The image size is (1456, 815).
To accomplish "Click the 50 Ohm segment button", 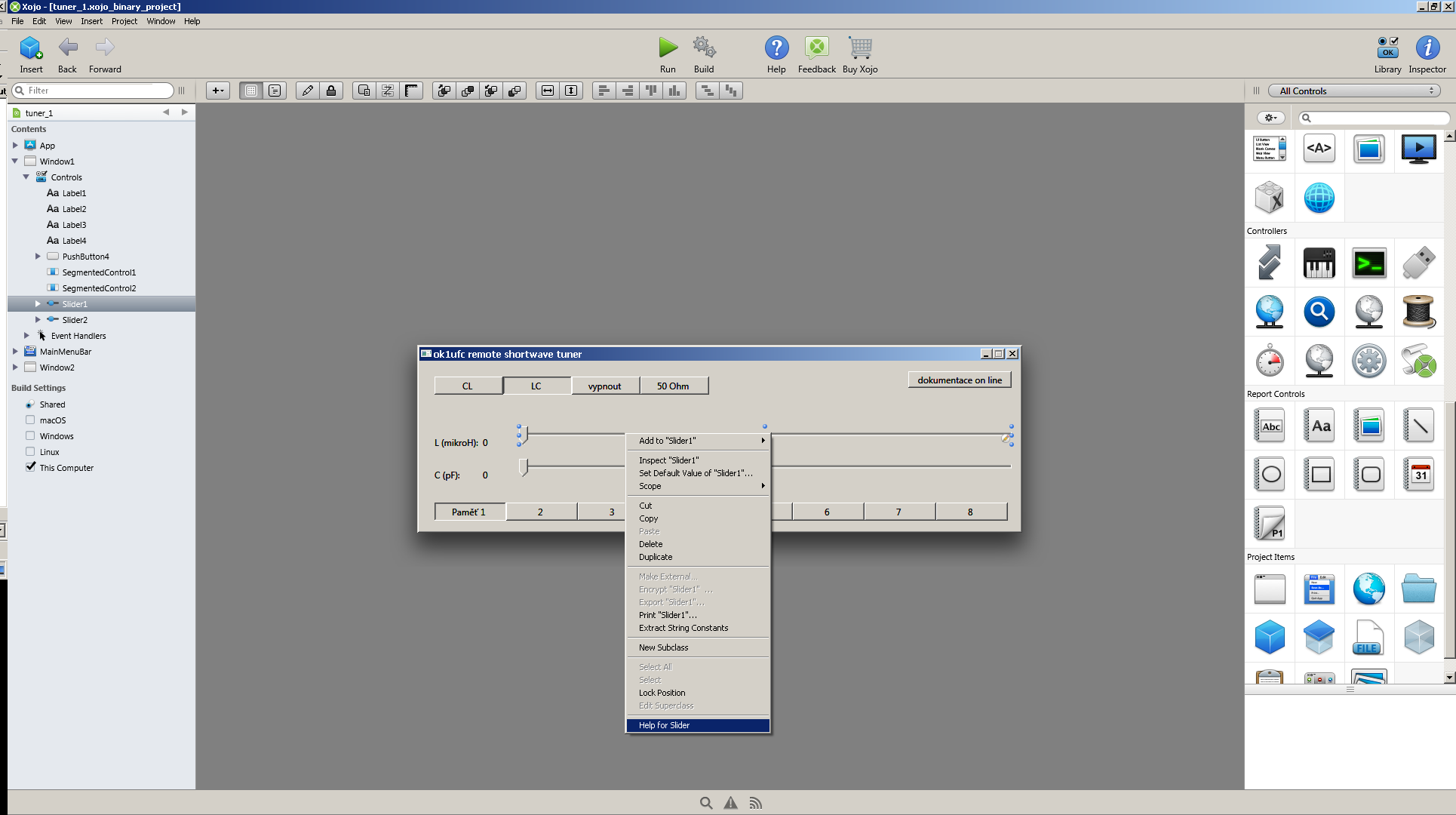I will click(x=673, y=386).
